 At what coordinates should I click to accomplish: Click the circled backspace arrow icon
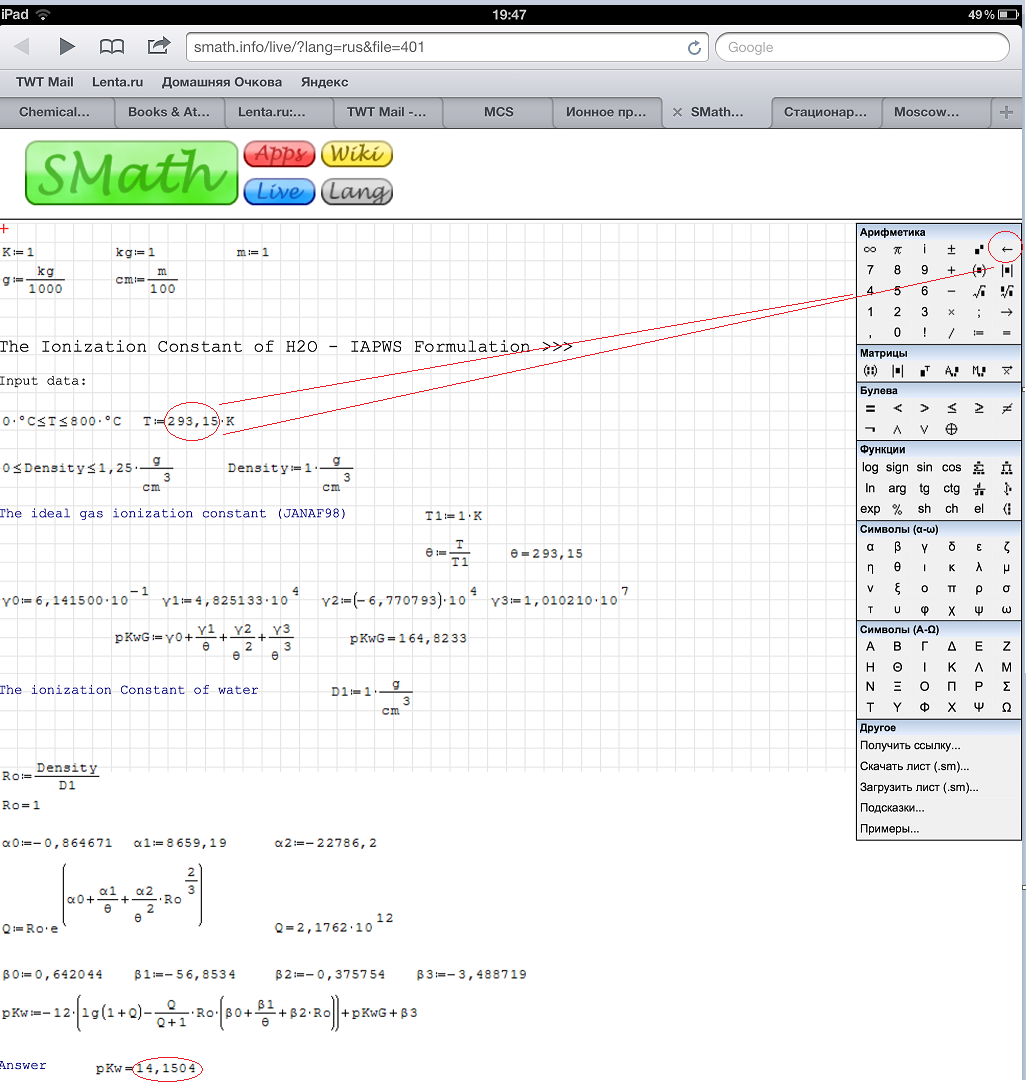[1005, 249]
